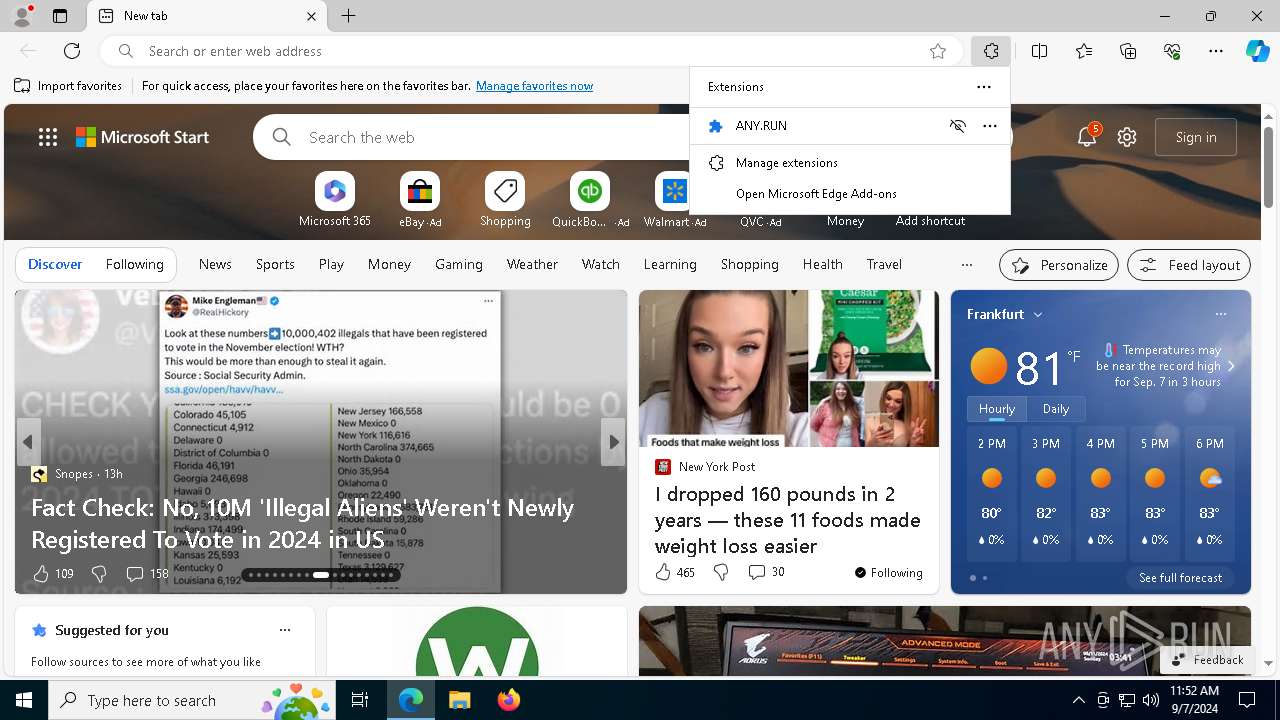The width and height of the screenshot is (1280, 720).
Task: Open Walmart shortcut tile
Action: pos(675,200)
